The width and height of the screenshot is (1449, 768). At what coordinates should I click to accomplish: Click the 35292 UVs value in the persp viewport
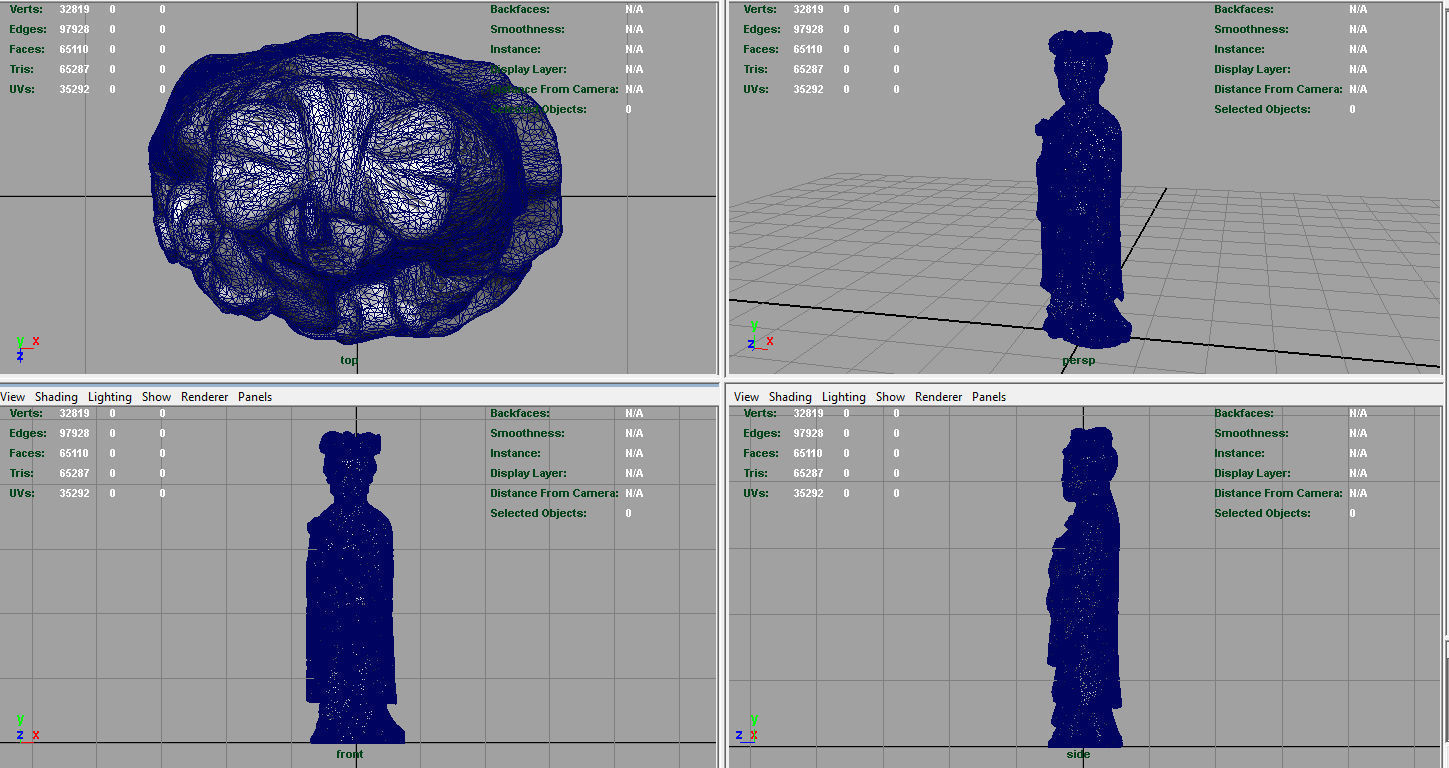point(808,89)
